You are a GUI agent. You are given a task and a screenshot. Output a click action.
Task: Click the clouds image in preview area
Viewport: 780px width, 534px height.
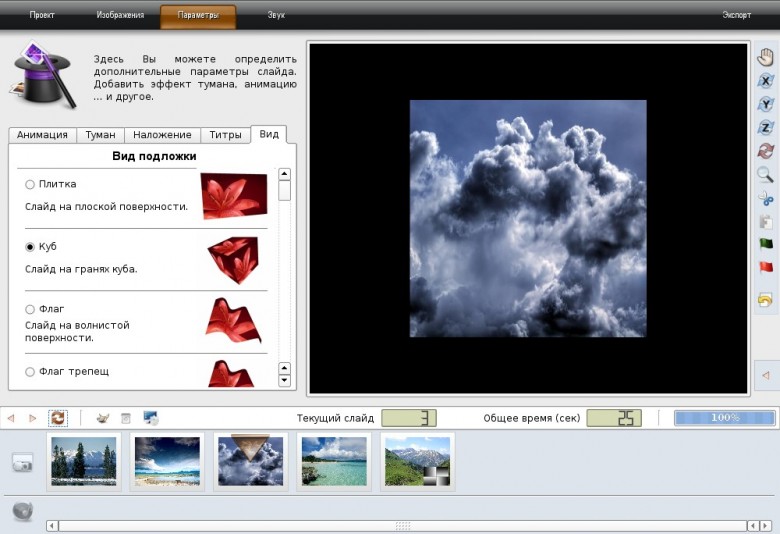(528, 218)
